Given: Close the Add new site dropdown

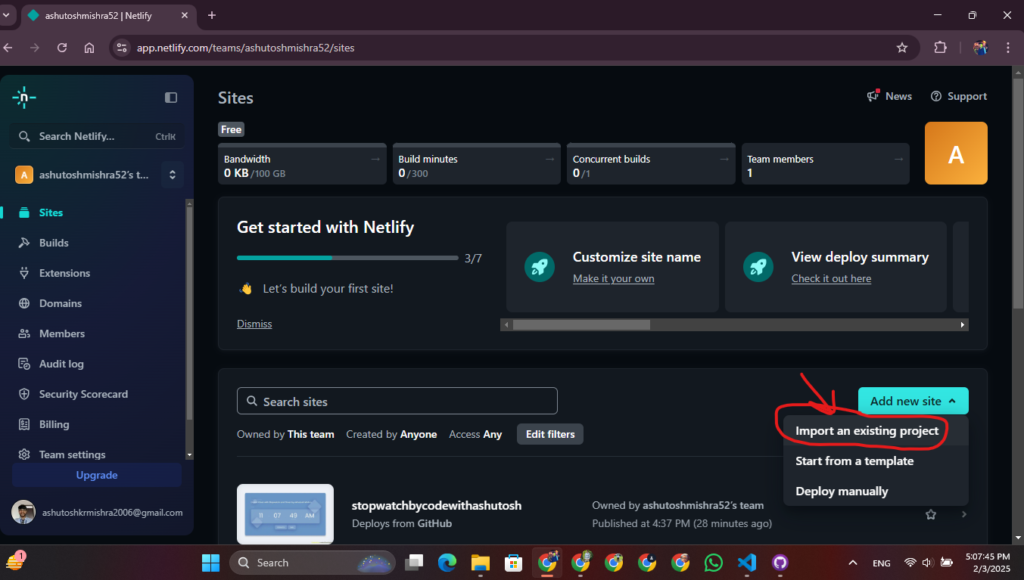Looking at the screenshot, I should pos(912,400).
